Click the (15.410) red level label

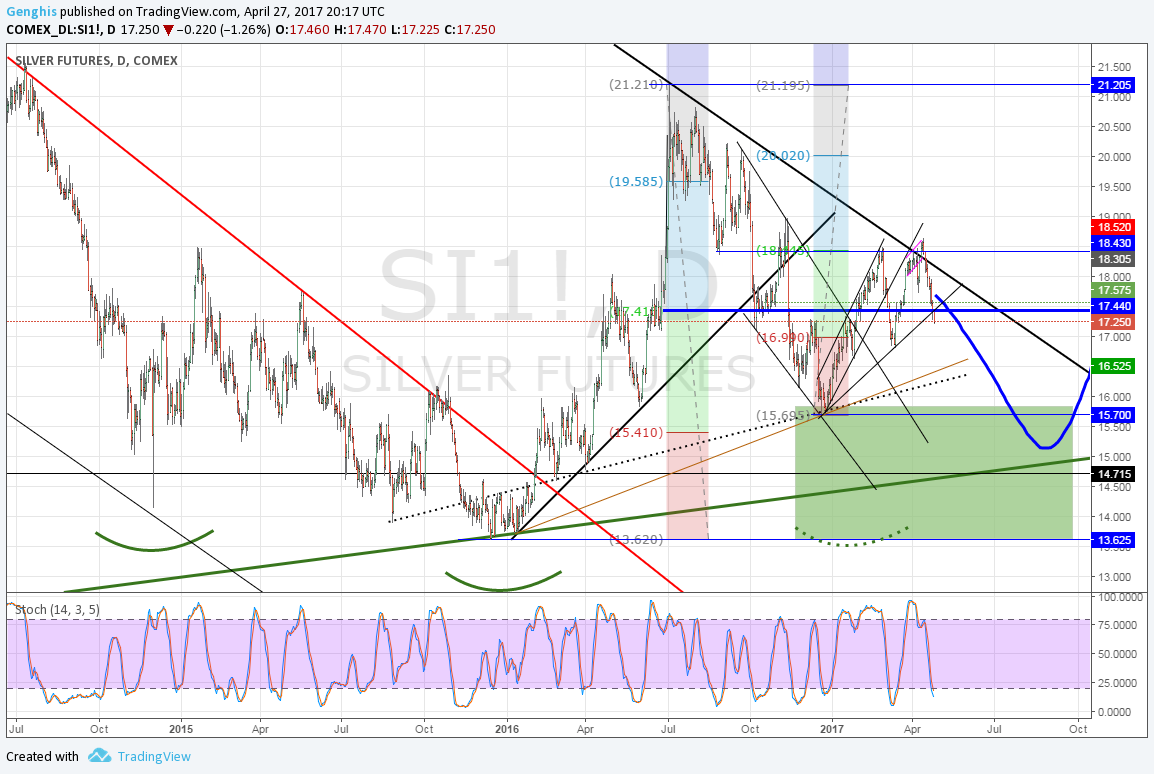(636, 432)
